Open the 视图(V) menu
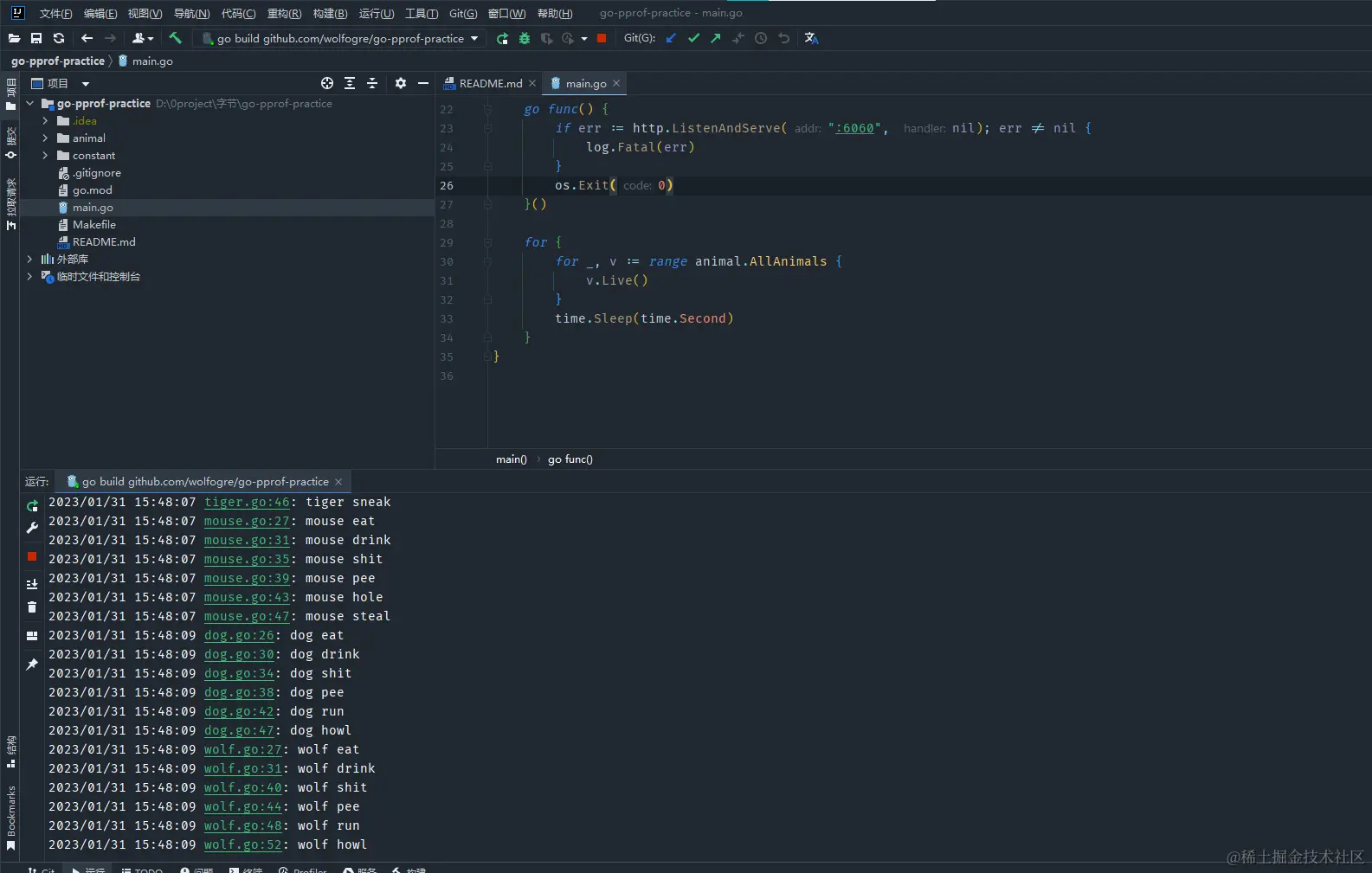The width and height of the screenshot is (1372, 873). (x=145, y=13)
